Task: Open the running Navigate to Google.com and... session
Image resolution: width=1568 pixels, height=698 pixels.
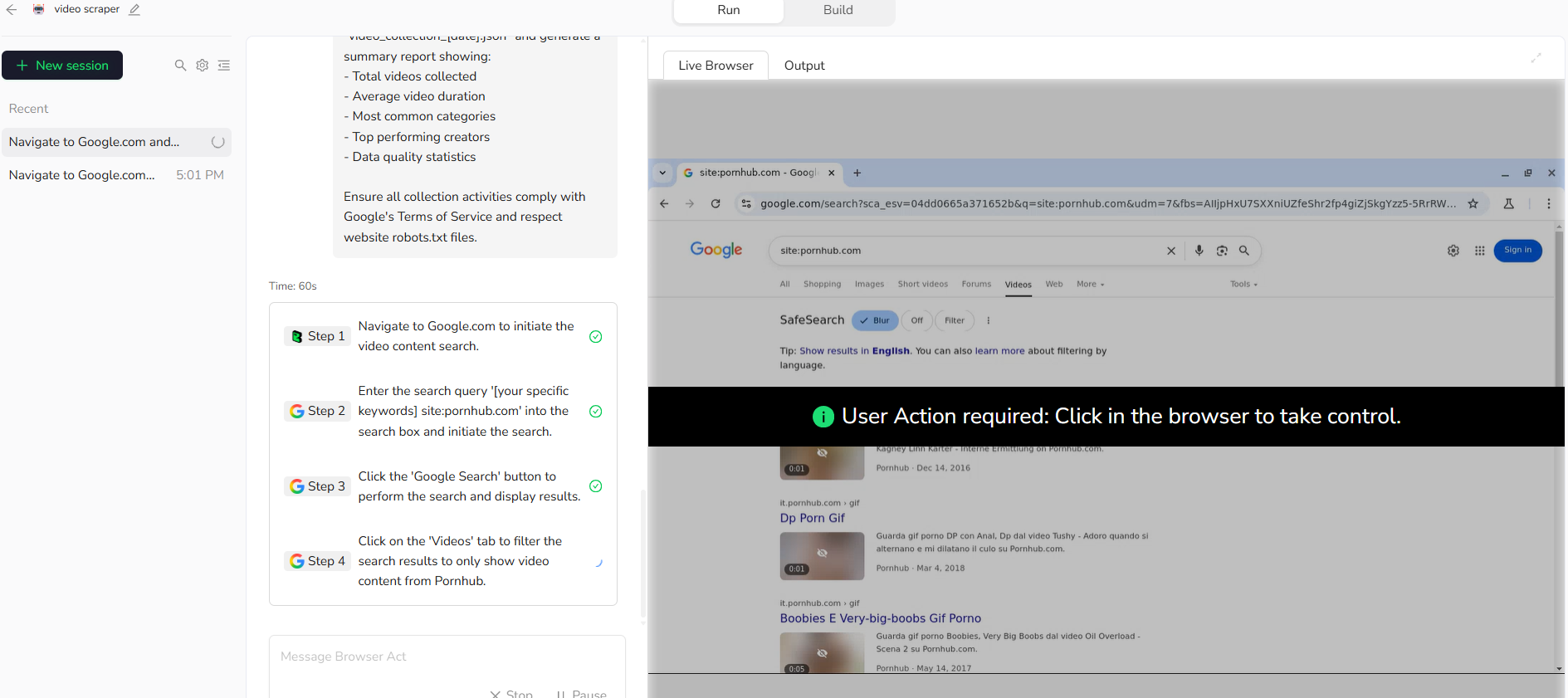Action: pos(116,142)
